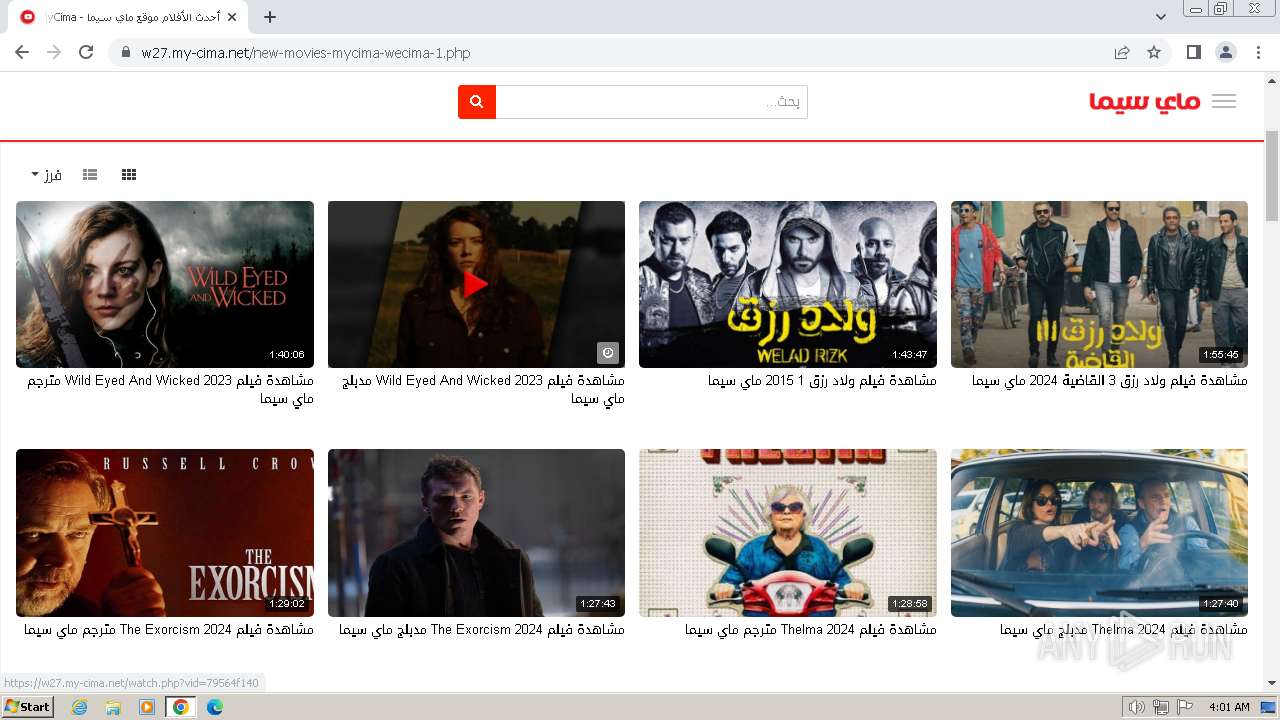Open The Exorcism 2024 مترجم title link
This screenshot has width=1280, height=720.
[x=169, y=630]
